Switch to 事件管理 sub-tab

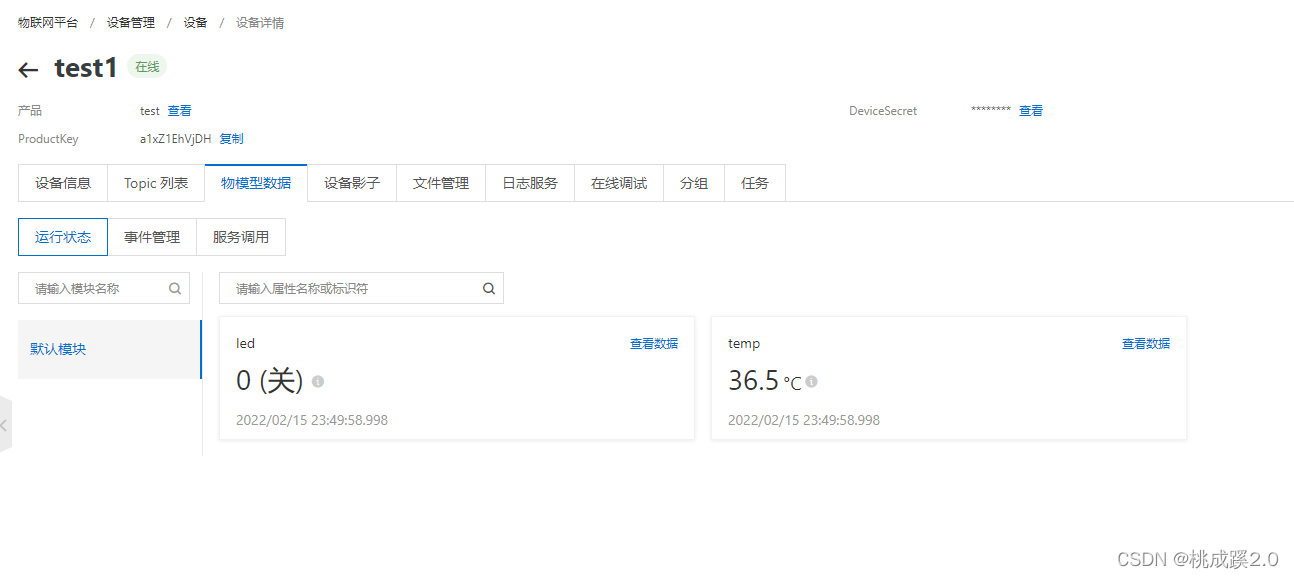point(152,236)
